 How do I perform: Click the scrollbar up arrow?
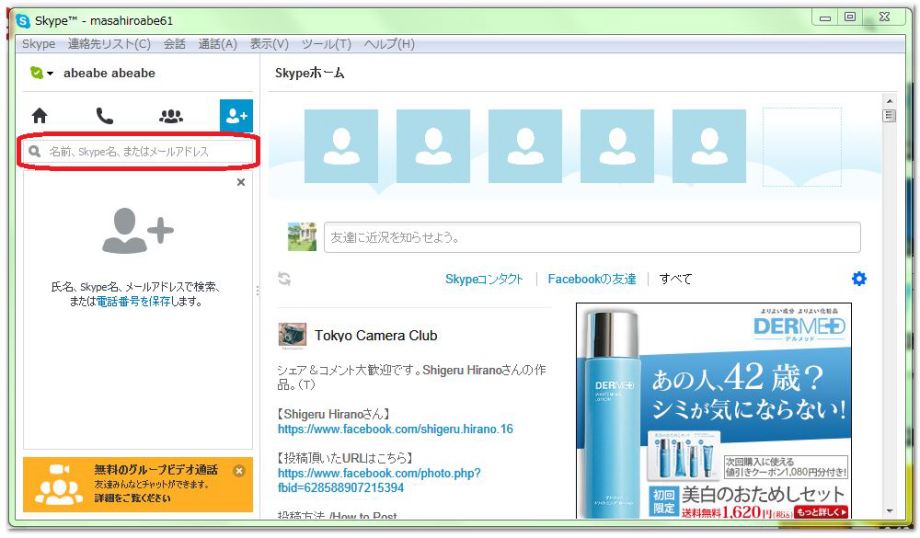click(x=889, y=101)
